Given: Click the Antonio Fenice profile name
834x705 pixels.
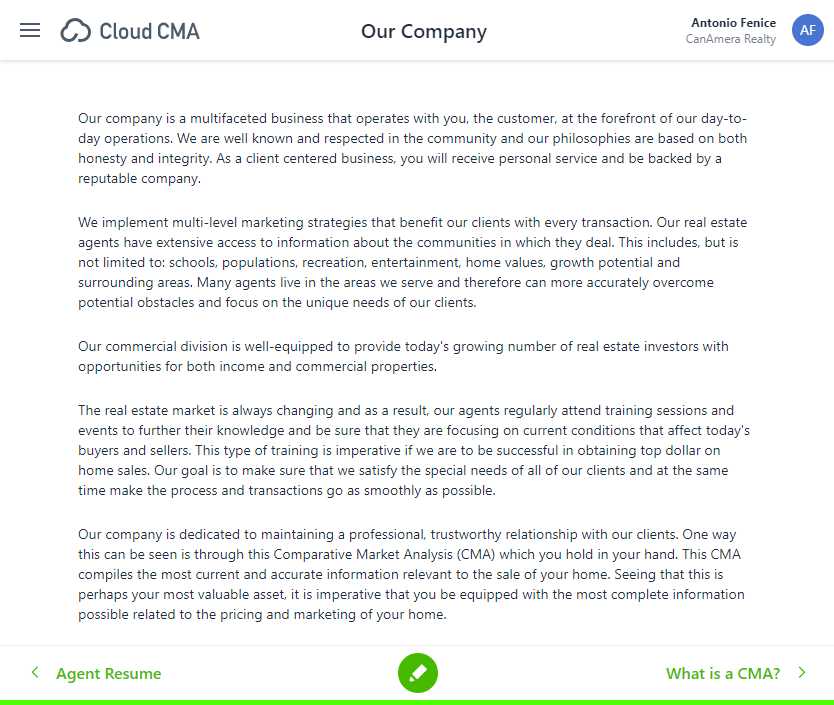Looking at the screenshot, I should click(733, 22).
